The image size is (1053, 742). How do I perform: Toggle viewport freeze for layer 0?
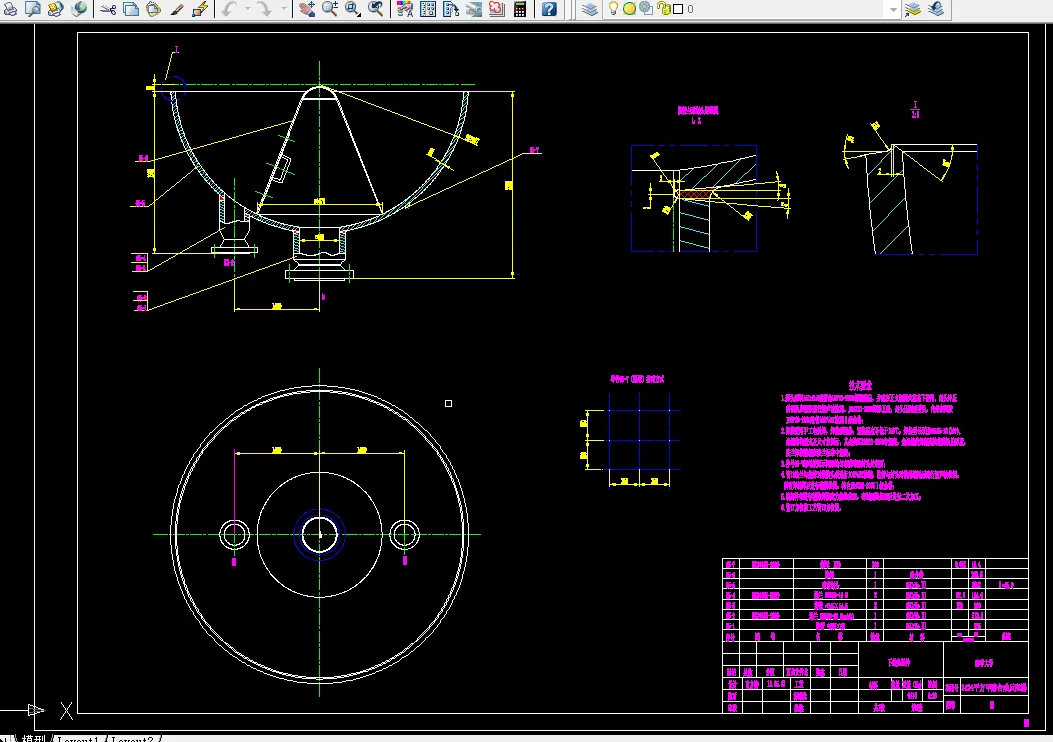coord(646,9)
